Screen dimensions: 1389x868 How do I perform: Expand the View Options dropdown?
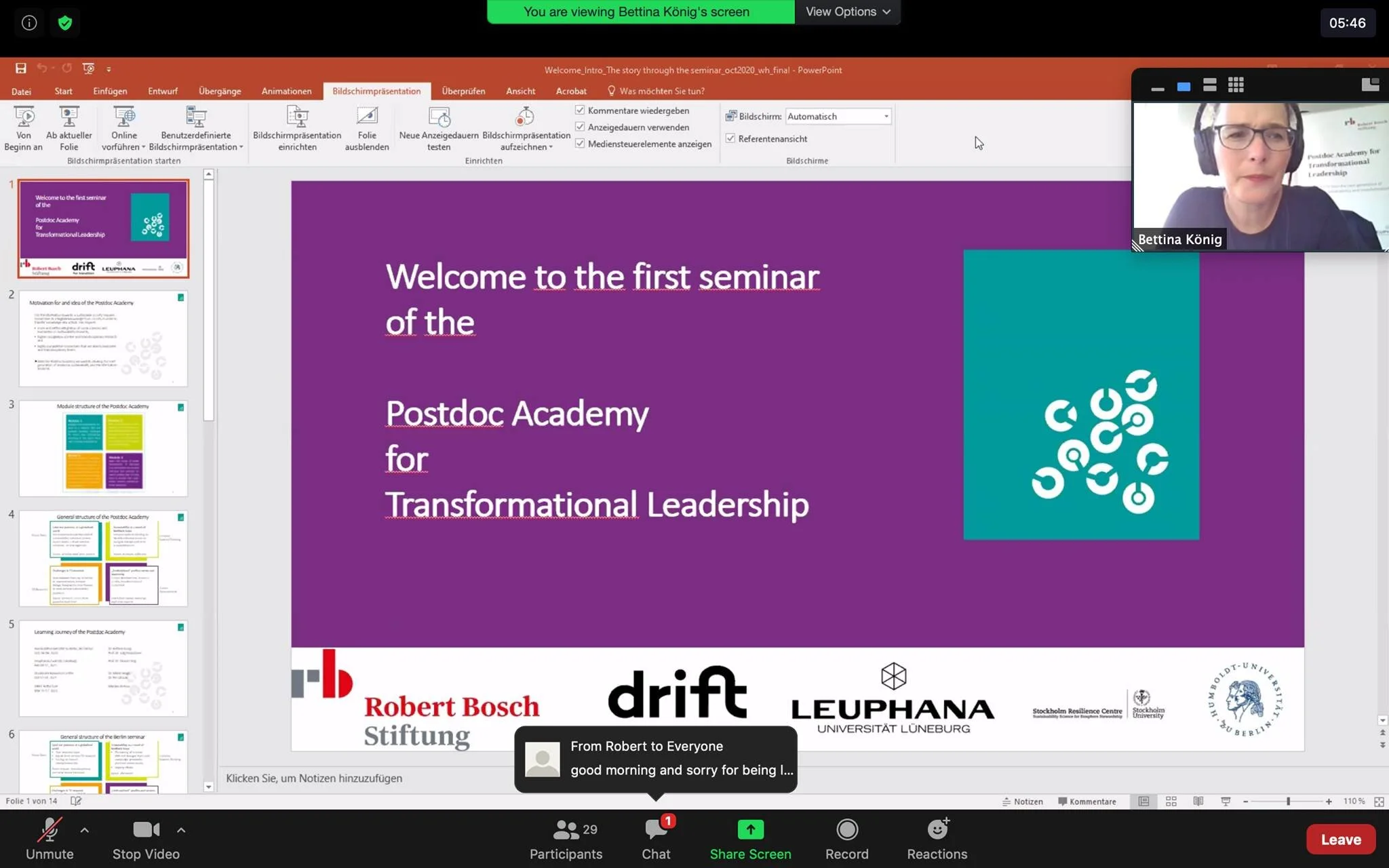(x=847, y=12)
